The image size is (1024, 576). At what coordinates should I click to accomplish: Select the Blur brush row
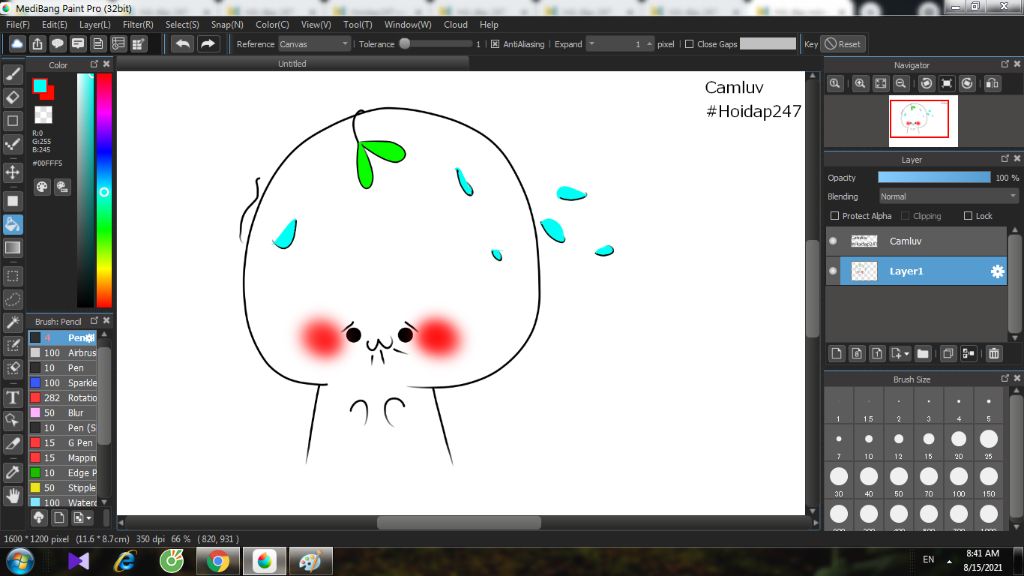63,413
